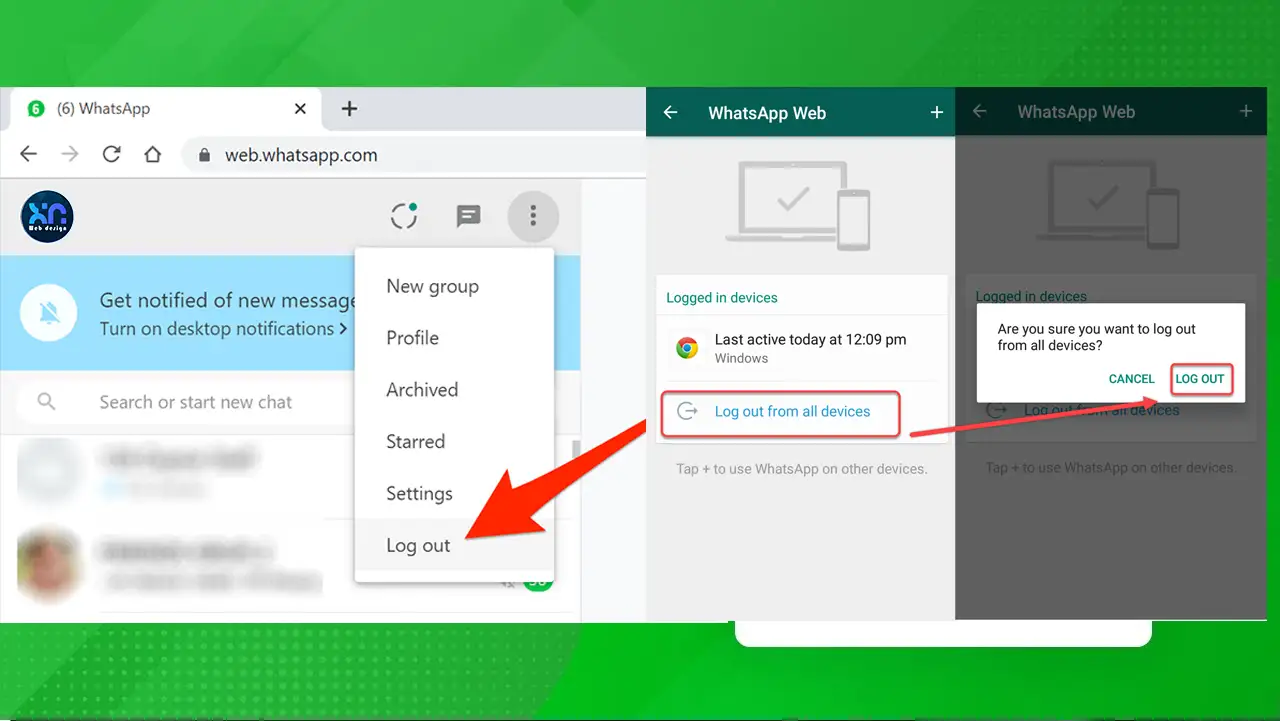Confirm with the LOG OUT button

1200,379
